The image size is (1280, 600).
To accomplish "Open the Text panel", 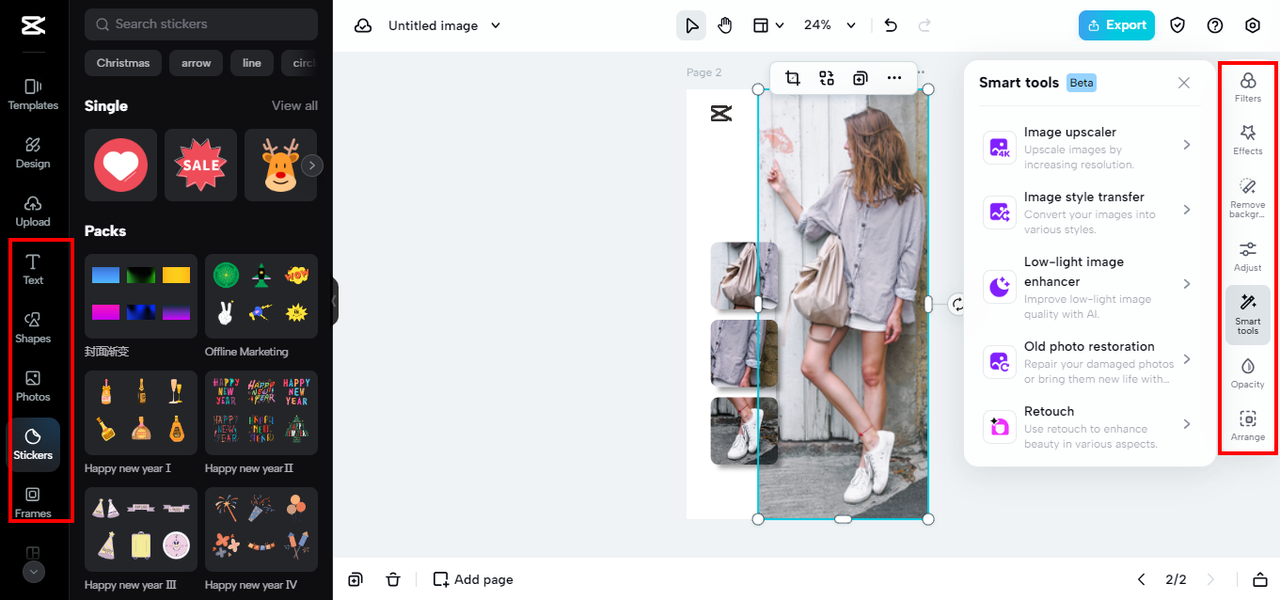I will [x=33, y=269].
